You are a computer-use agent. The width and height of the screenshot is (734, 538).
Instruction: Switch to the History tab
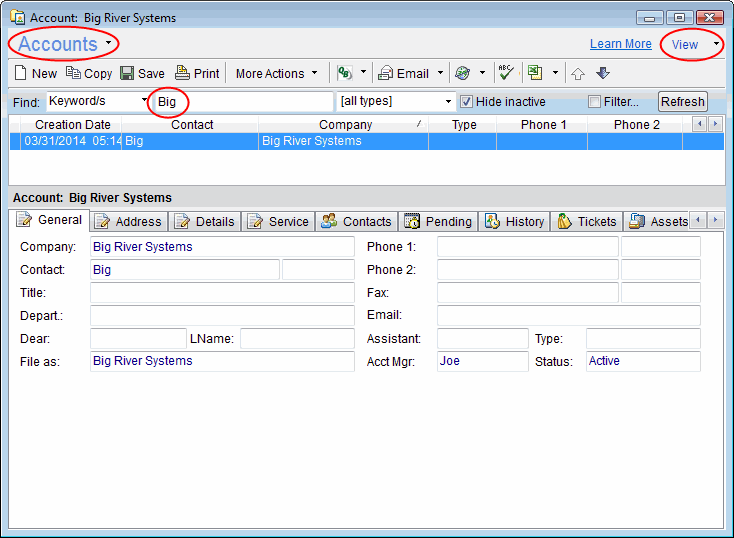pyautogui.click(x=515, y=221)
